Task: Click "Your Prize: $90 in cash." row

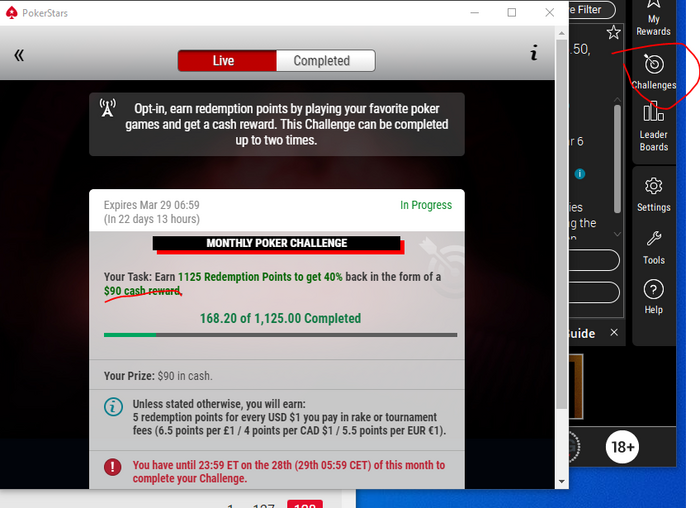Action: point(277,376)
